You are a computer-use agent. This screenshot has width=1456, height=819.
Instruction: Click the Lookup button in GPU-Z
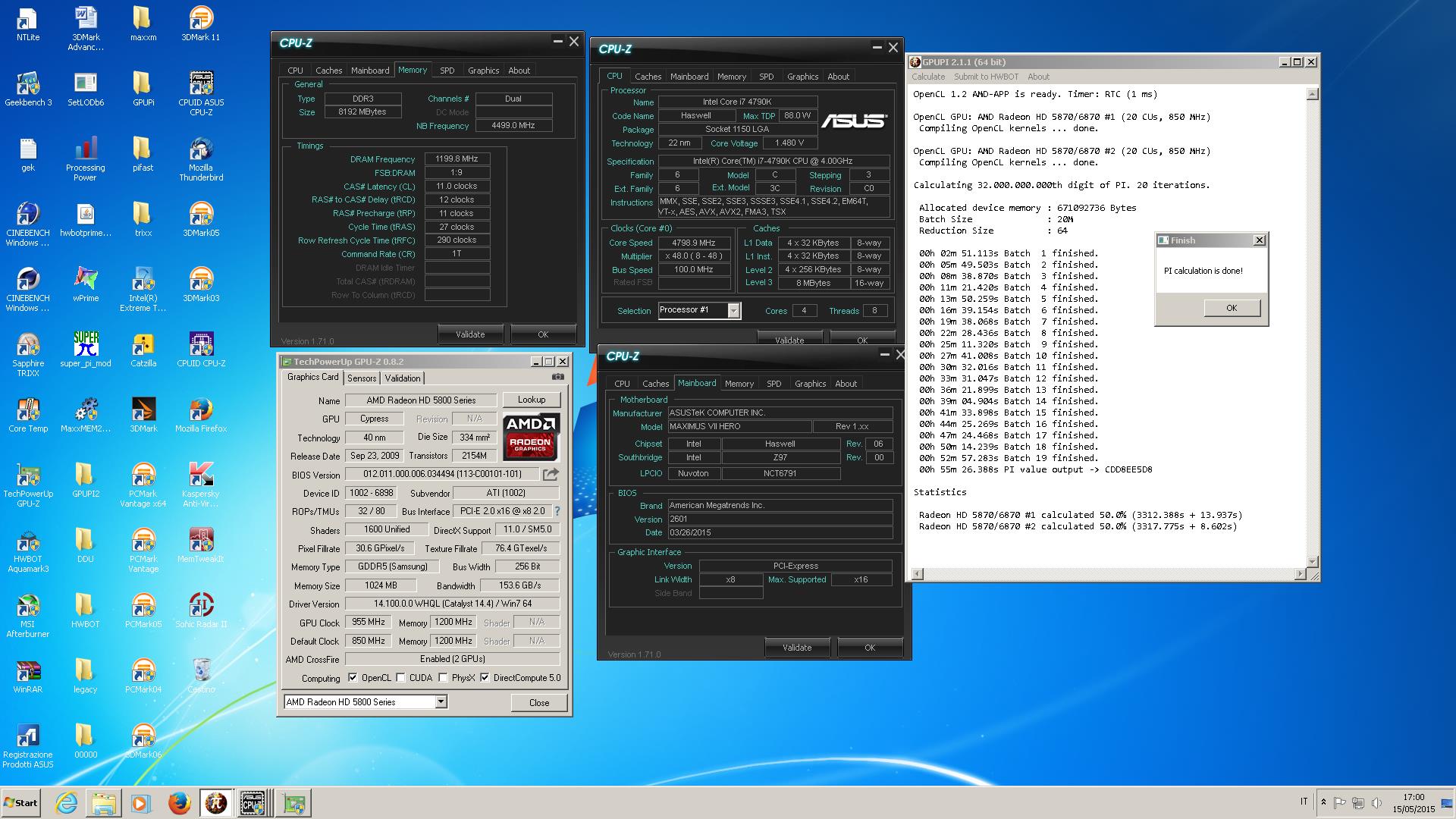point(531,400)
